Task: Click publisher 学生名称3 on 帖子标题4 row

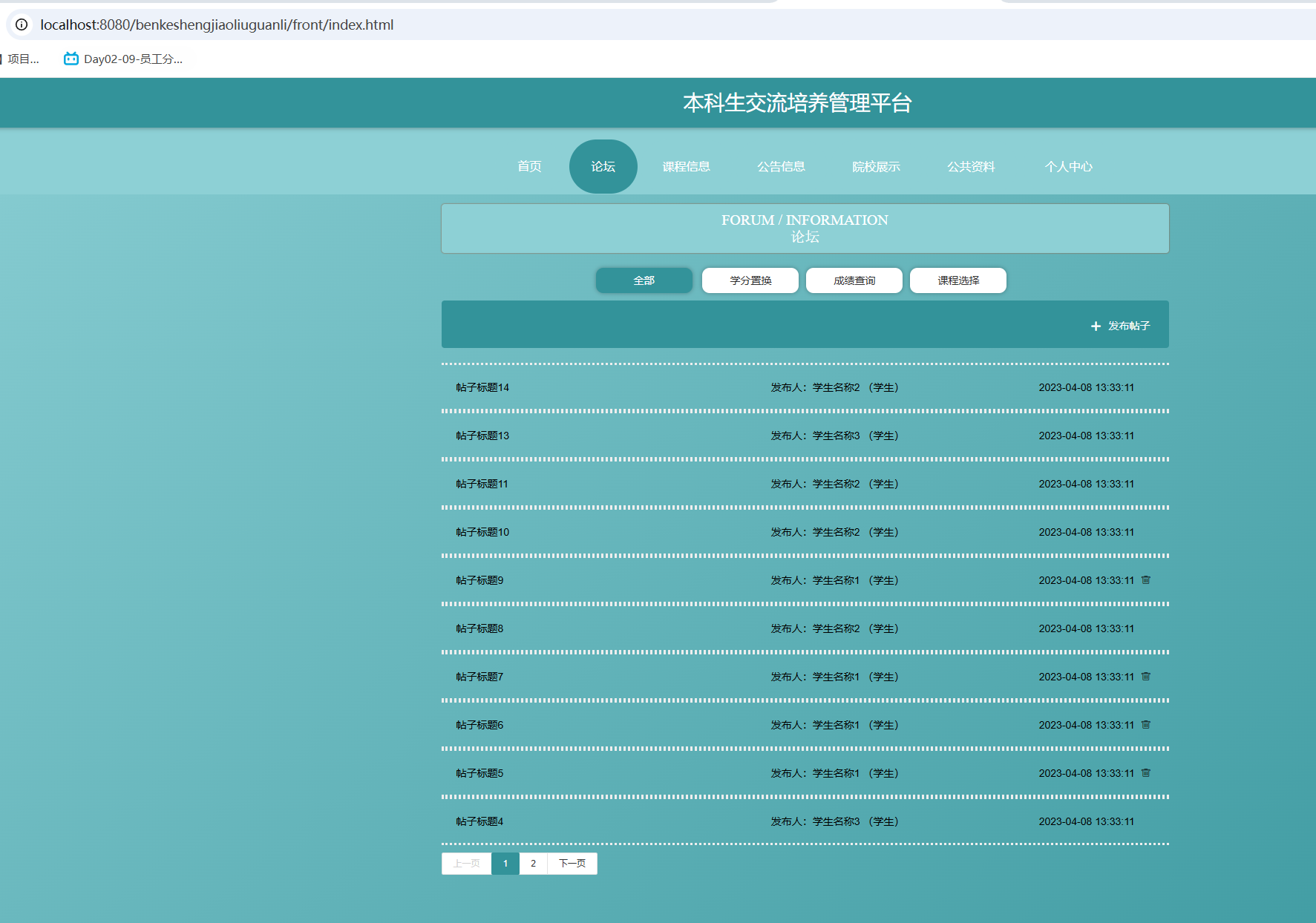Action: pos(836,821)
